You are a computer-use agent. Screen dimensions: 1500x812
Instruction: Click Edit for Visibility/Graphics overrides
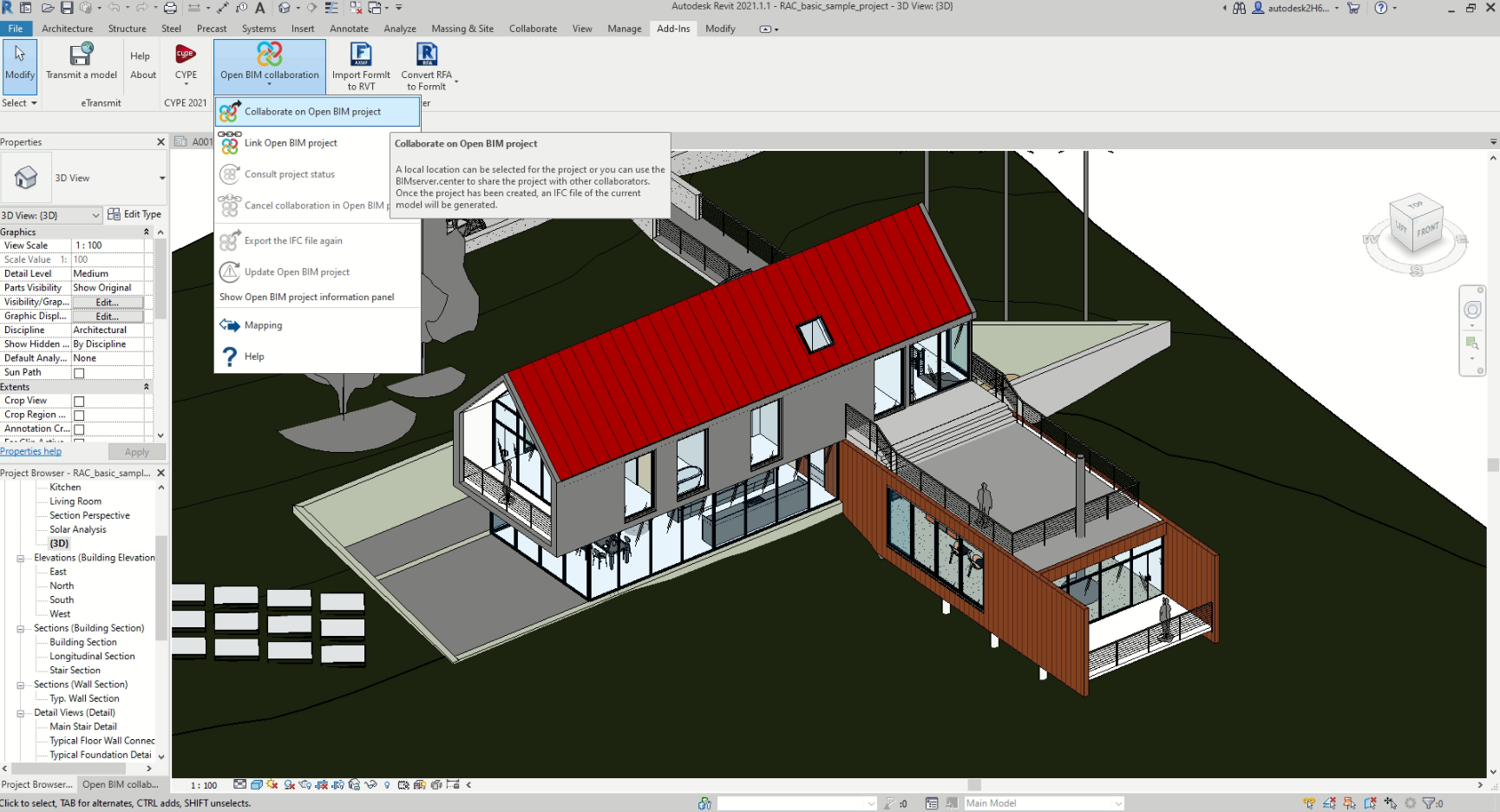point(108,302)
